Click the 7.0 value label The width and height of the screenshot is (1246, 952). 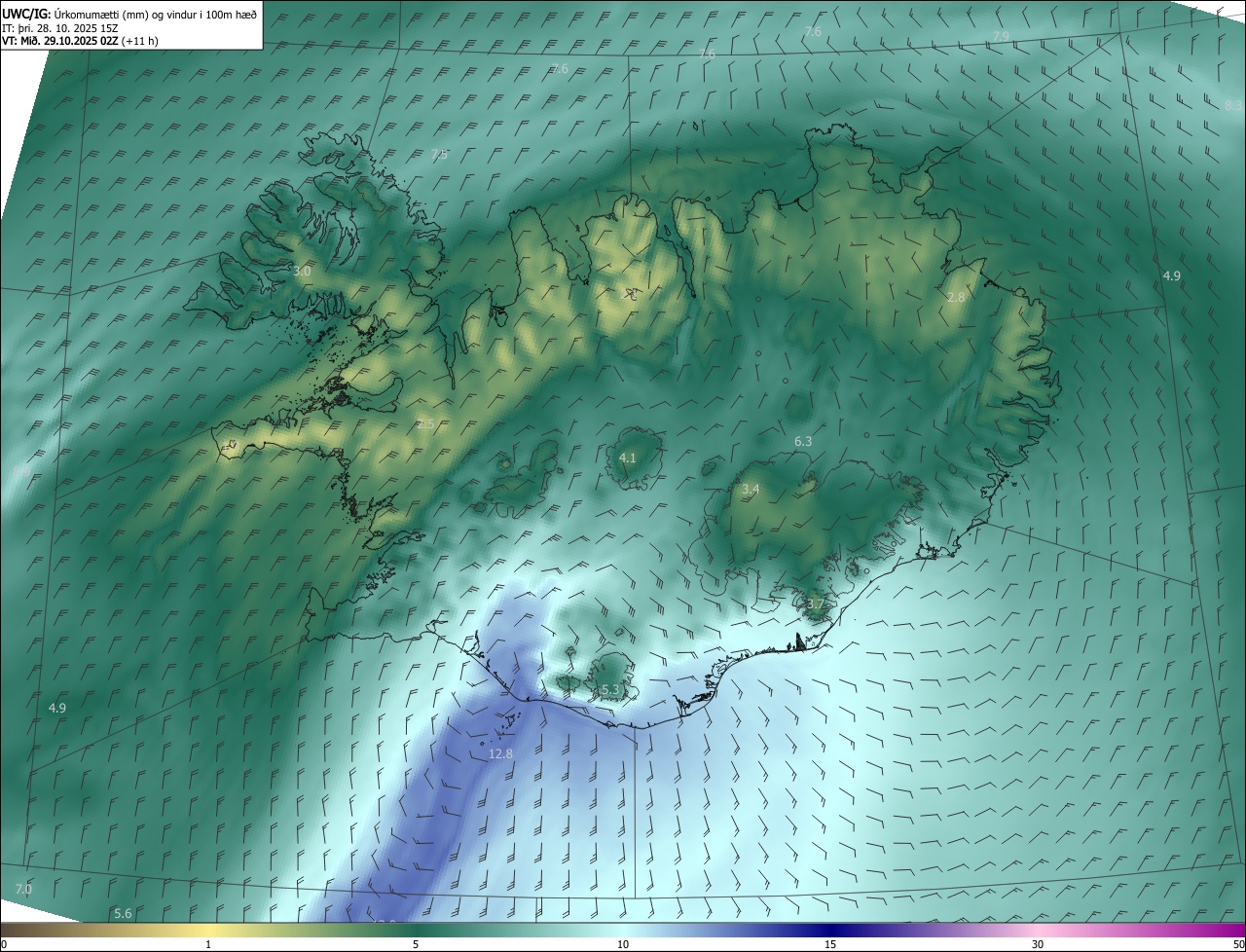23,889
